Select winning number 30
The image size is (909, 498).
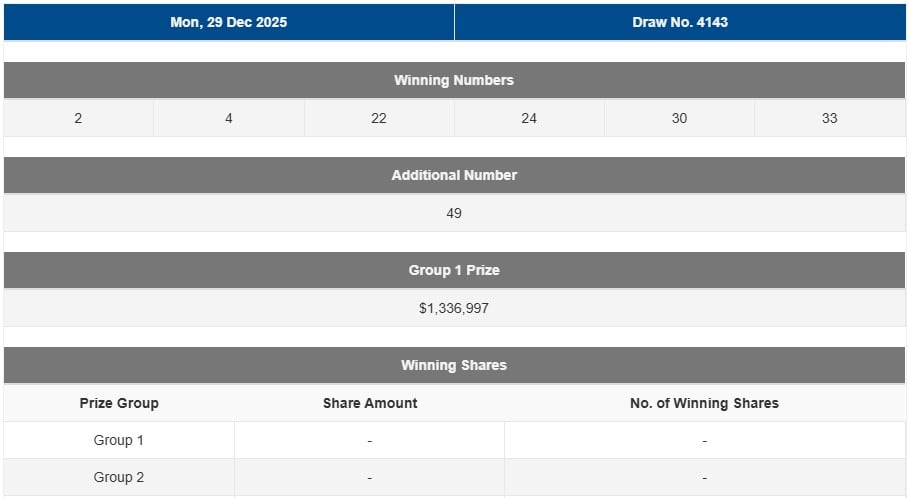[680, 118]
